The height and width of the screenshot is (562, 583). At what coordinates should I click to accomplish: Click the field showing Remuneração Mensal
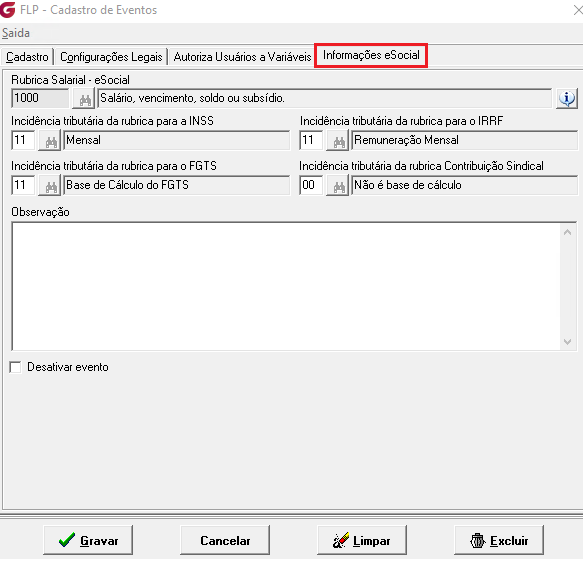point(465,140)
